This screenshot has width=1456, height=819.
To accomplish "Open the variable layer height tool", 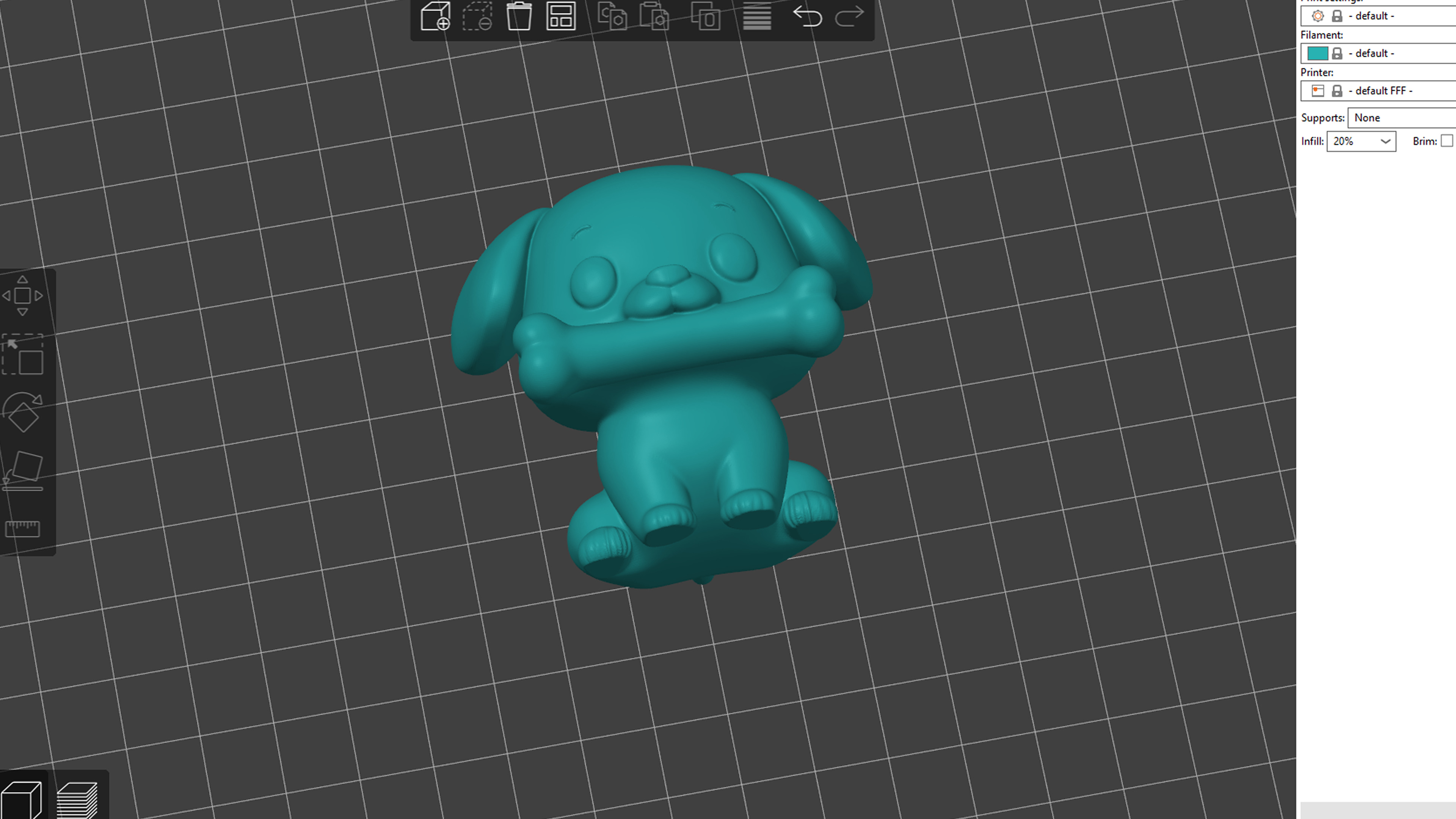I will click(x=757, y=16).
